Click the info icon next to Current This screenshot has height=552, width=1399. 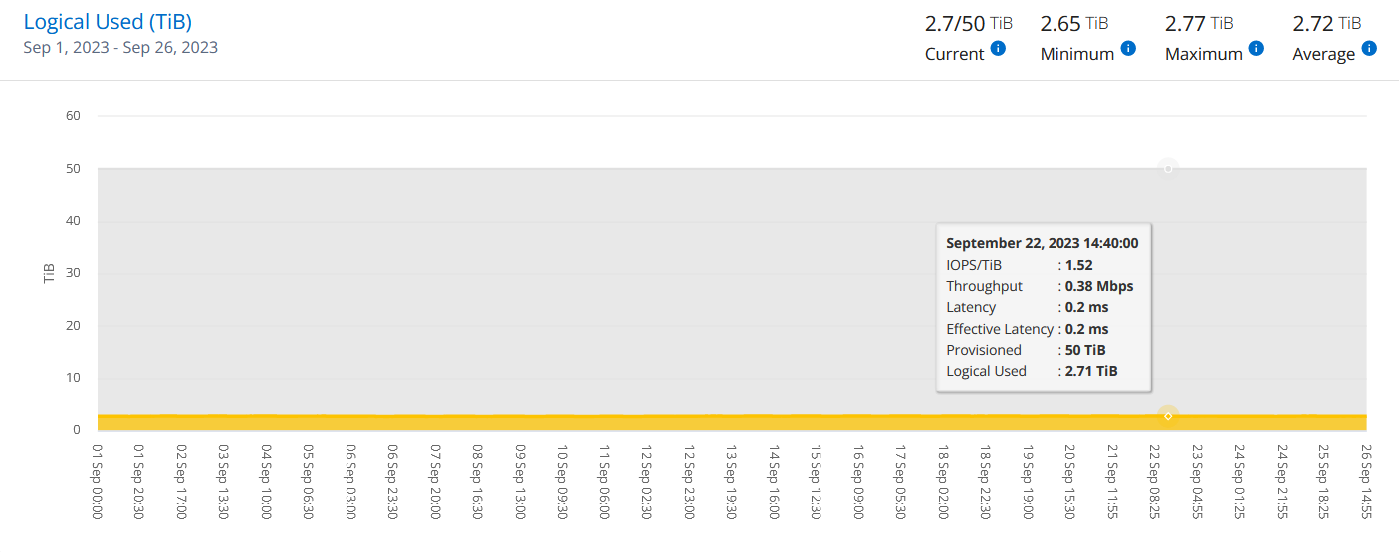click(998, 48)
